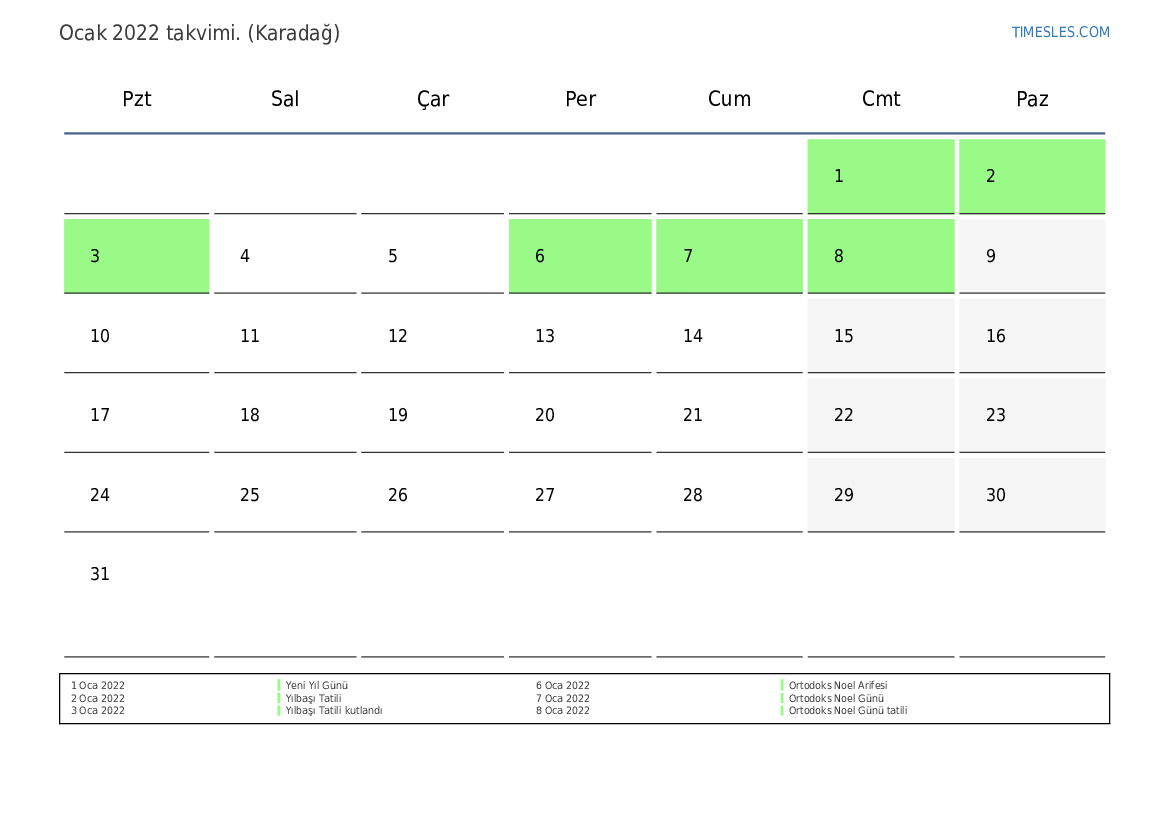Select day 3 highlighted in green
Screen dimensions: 1169x827
point(137,256)
